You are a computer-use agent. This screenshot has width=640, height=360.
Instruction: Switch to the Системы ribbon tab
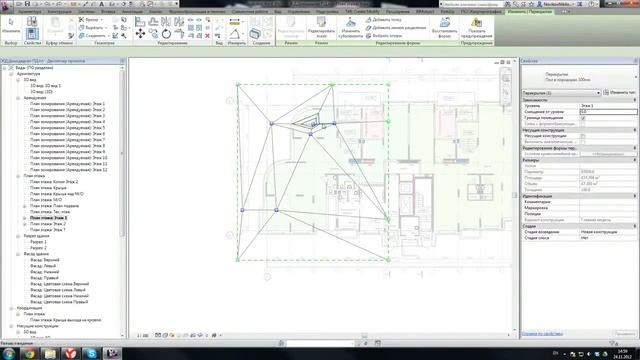(87, 12)
